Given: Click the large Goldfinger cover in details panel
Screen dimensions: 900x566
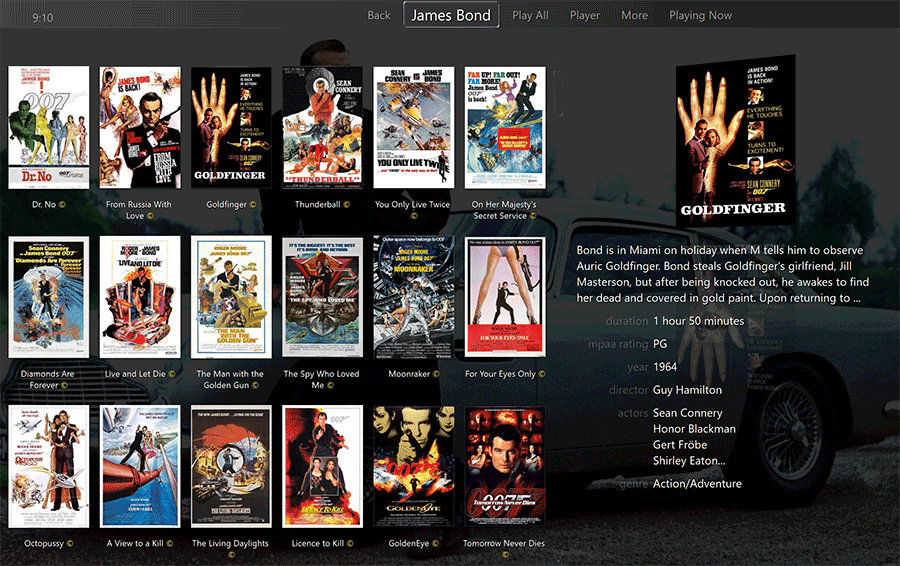Looking at the screenshot, I should (x=735, y=139).
